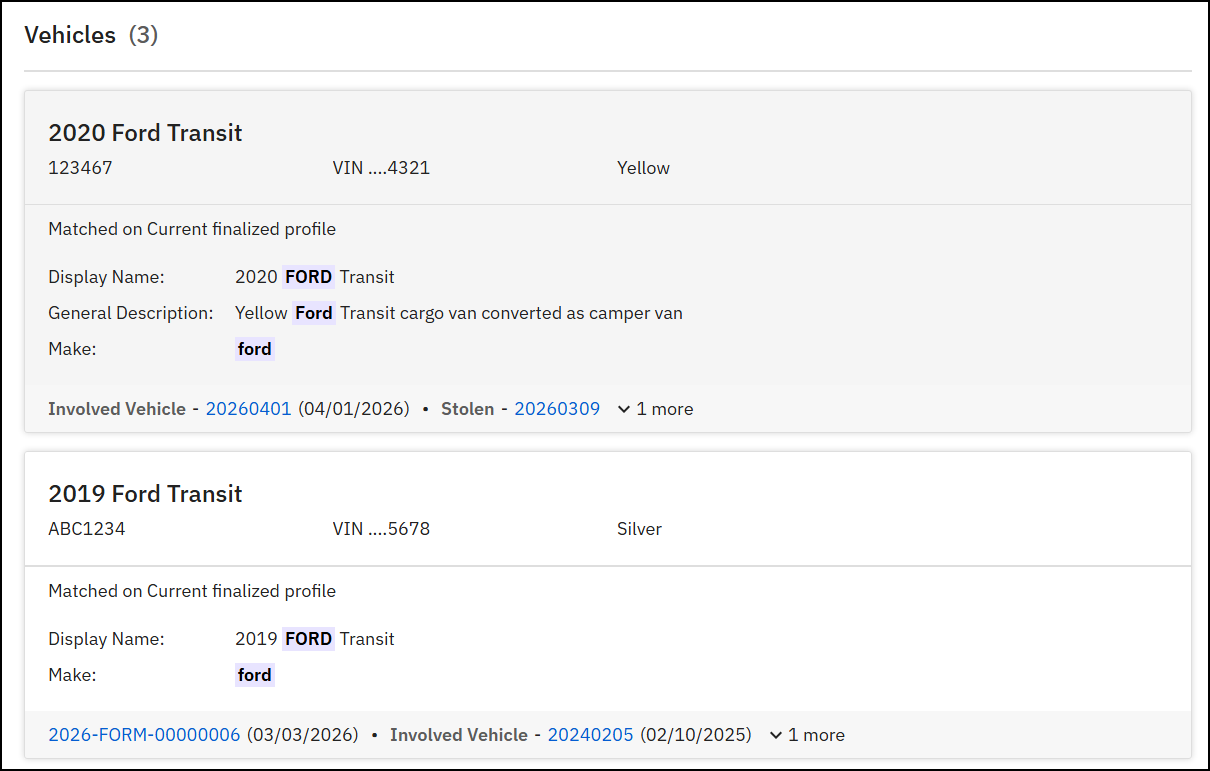Screen dimensions: 1210x771
Task: Select license plate 123467
Action: (80, 167)
